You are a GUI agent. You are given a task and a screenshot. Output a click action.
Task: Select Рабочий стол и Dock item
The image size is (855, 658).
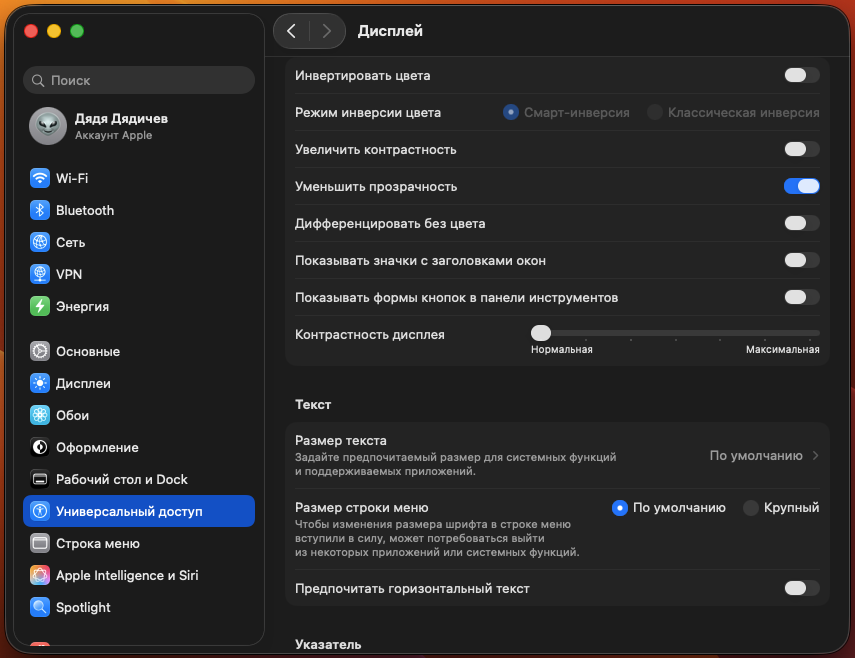click(x=121, y=480)
